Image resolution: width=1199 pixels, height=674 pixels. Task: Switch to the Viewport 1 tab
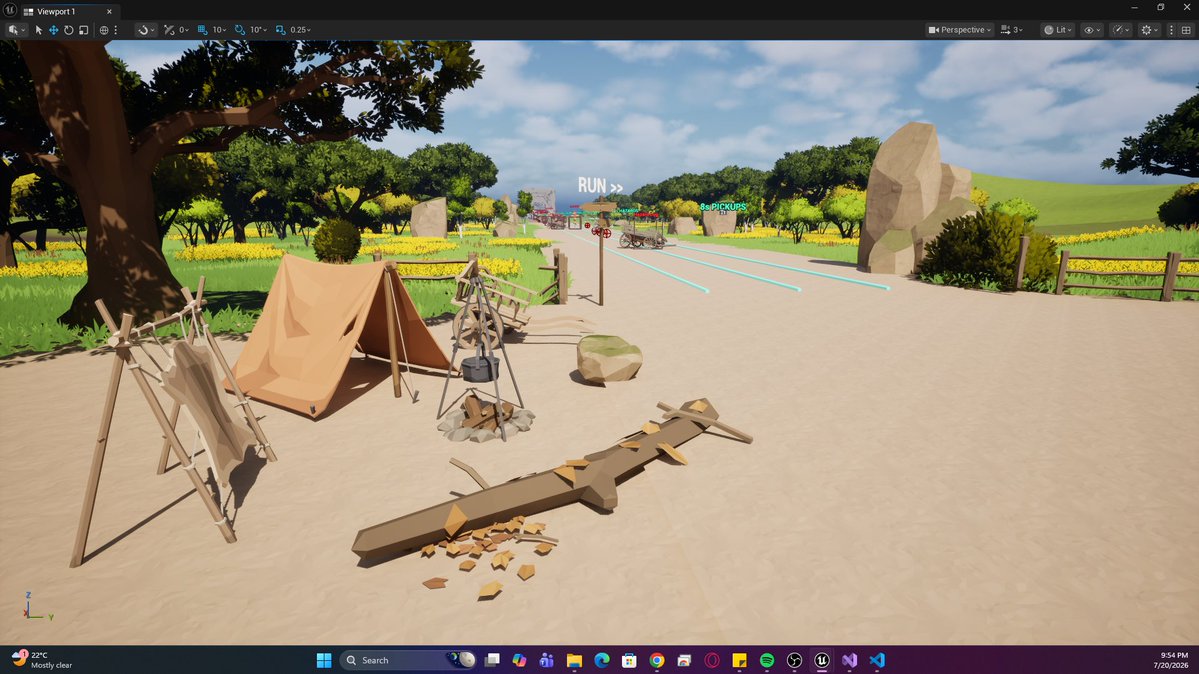(x=57, y=11)
